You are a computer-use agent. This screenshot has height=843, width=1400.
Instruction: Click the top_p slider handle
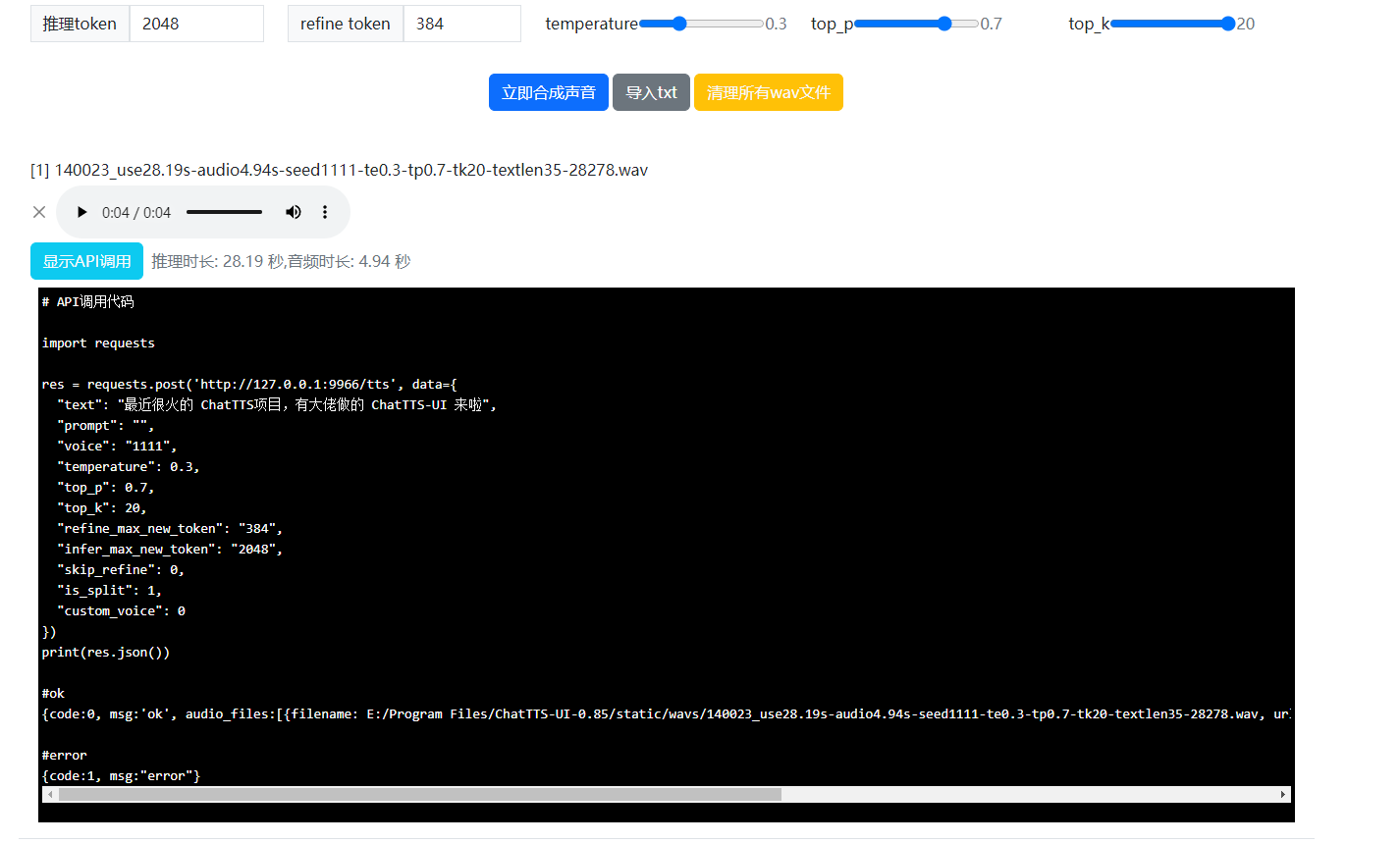(x=944, y=24)
